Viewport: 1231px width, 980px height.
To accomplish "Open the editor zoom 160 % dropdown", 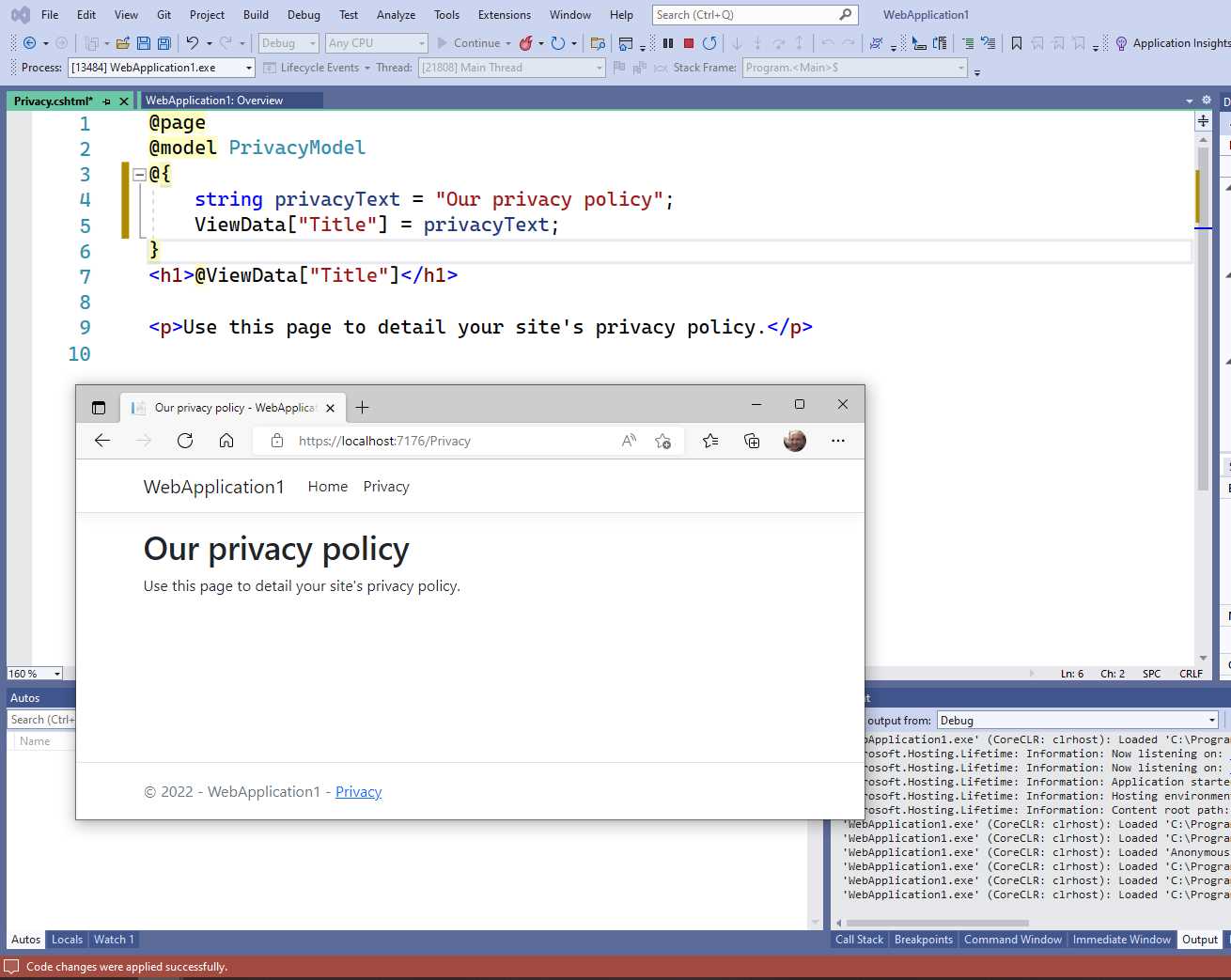I will coord(57,674).
